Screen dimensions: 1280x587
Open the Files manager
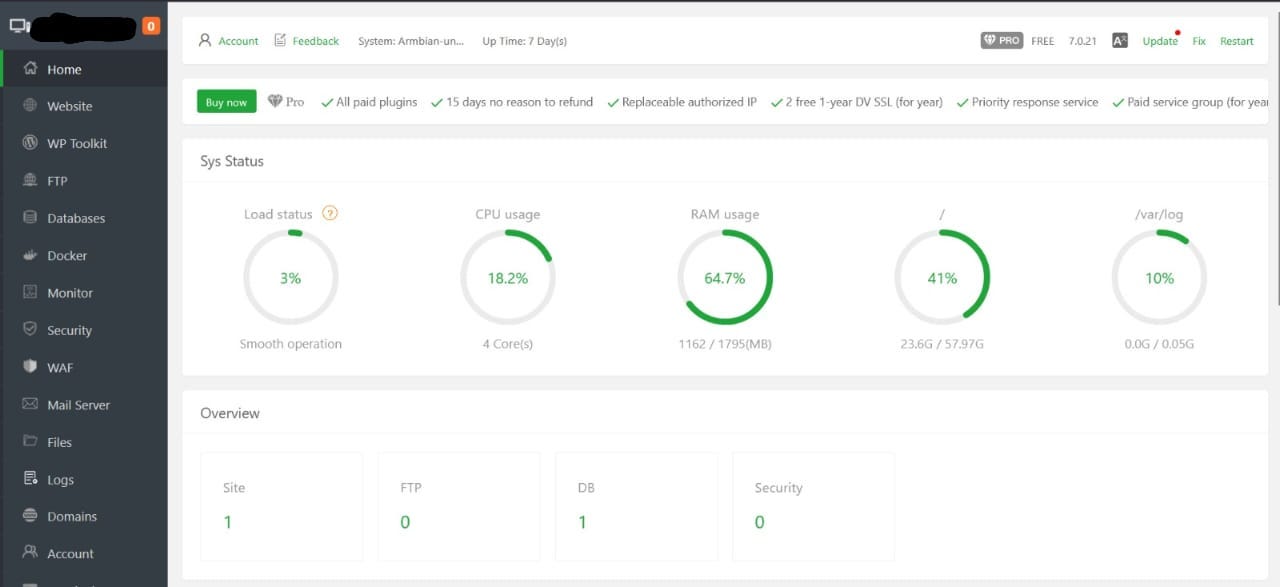click(60, 442)
